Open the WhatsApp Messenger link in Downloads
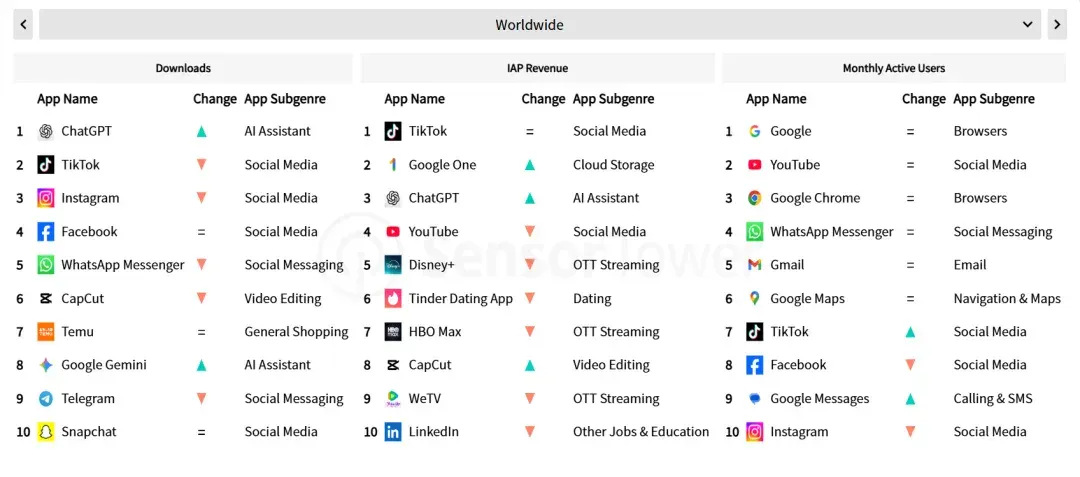 123,265
